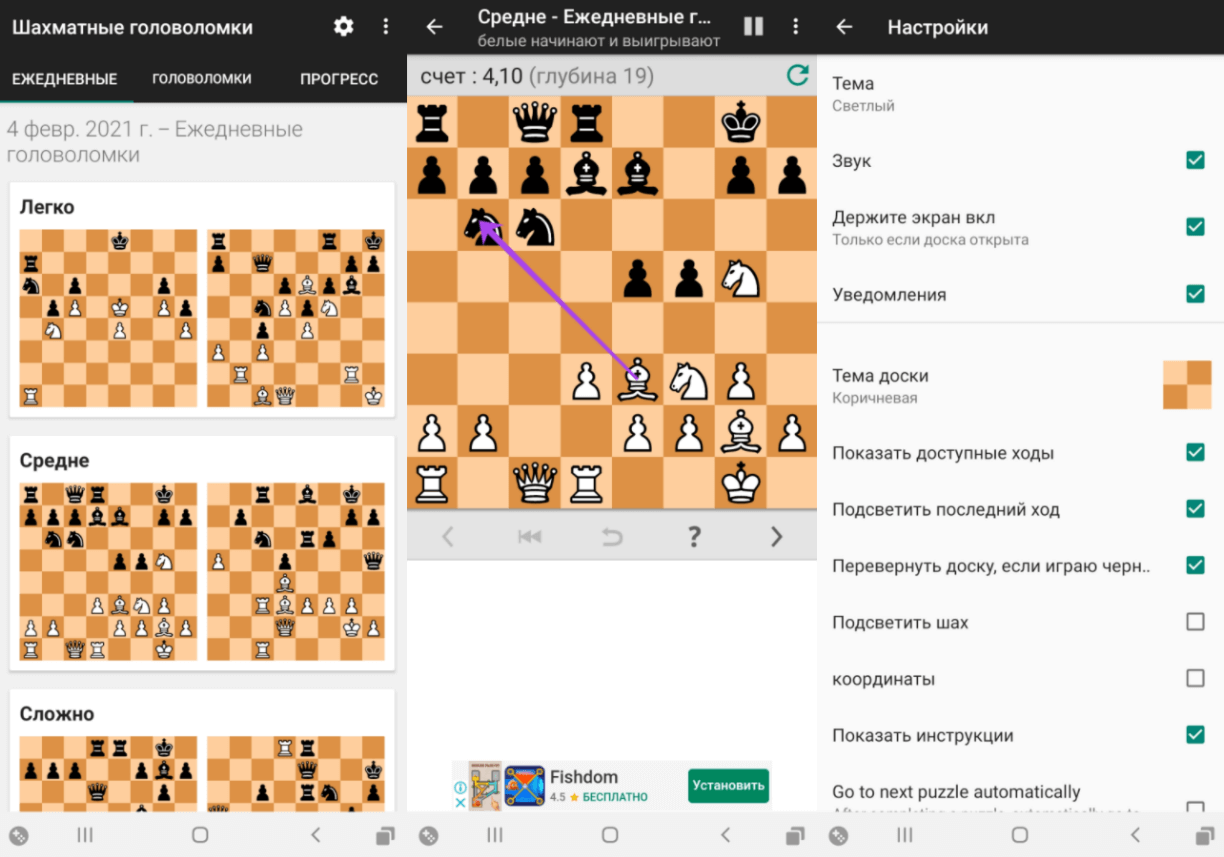Go back from the Настройки screen
Screen dimensions: 1224x857
tap(844, 27)
